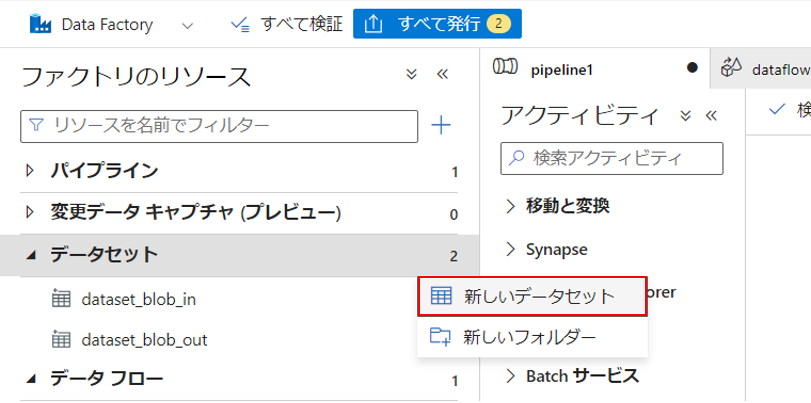Click the publish count badge showing 2
This screenshot has height=403, width=811.
[498, 24]
